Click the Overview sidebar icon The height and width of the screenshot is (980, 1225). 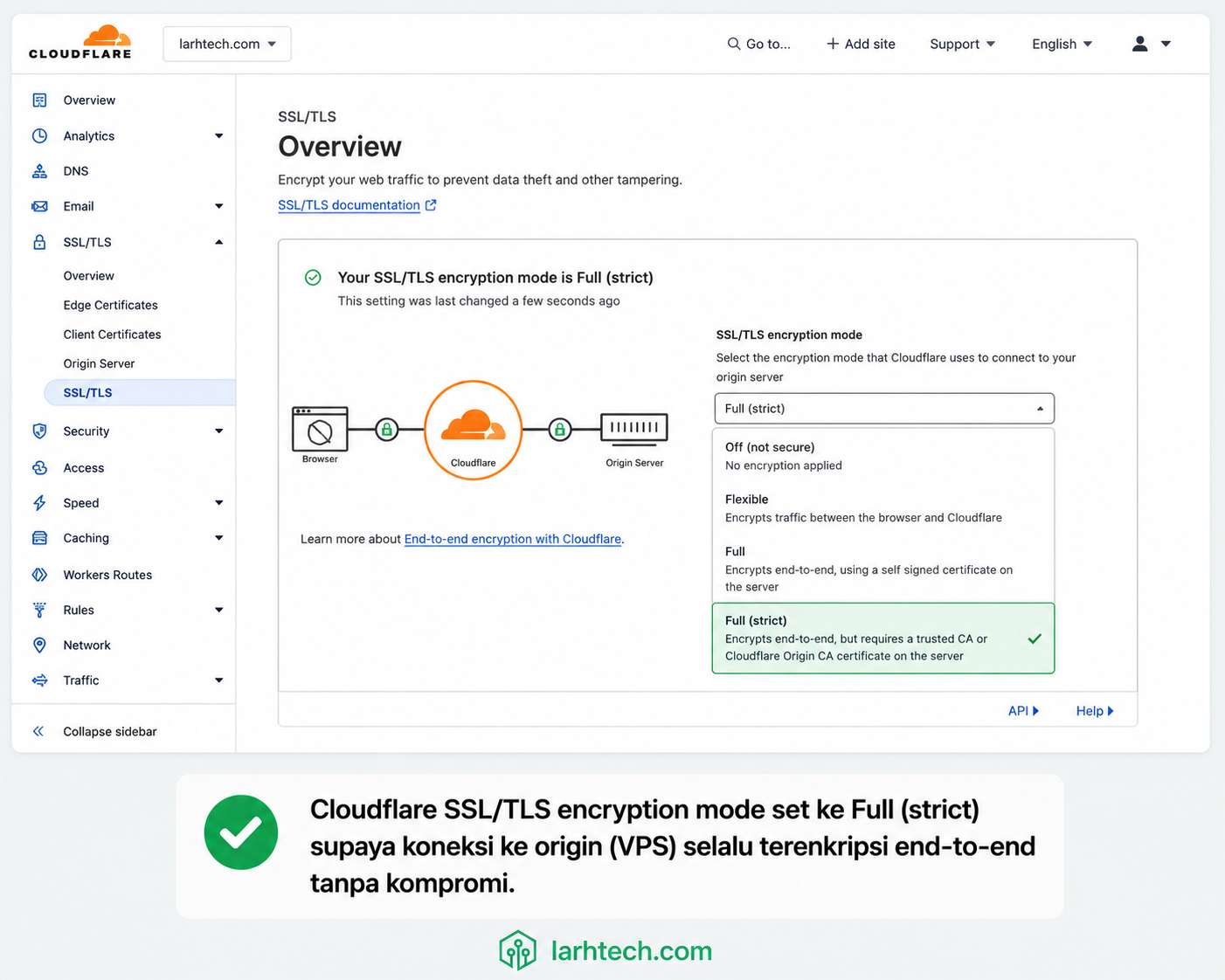tap(39, 100)
